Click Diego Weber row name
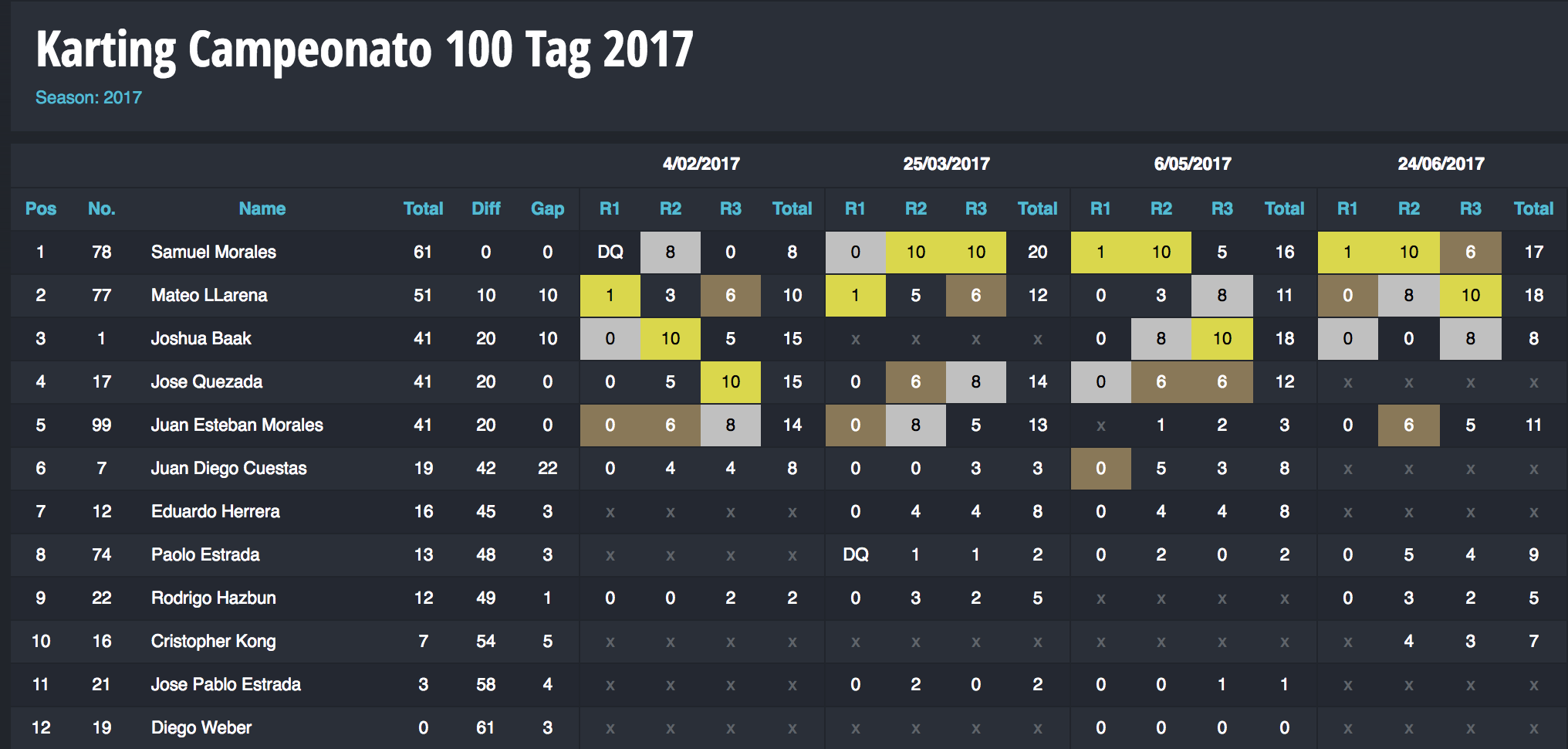 coord(201,727)
